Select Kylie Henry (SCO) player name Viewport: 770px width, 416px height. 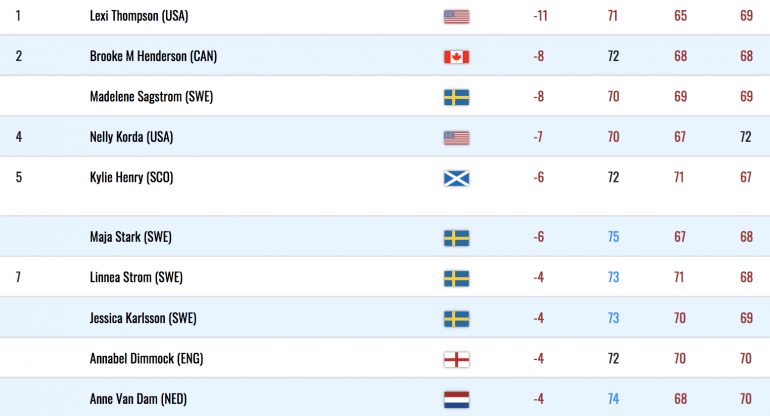(x=131, y=177)
